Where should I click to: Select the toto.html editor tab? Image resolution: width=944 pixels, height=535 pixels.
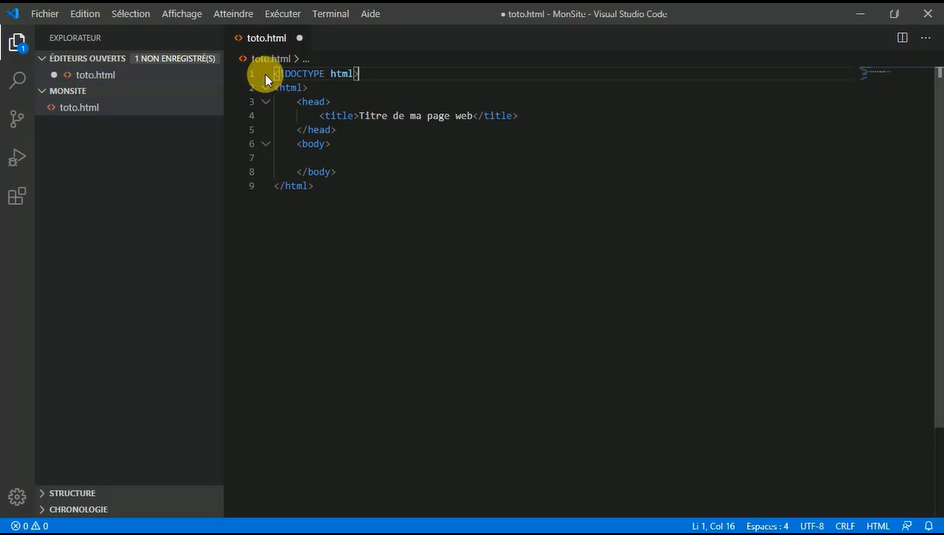[266, 38]
